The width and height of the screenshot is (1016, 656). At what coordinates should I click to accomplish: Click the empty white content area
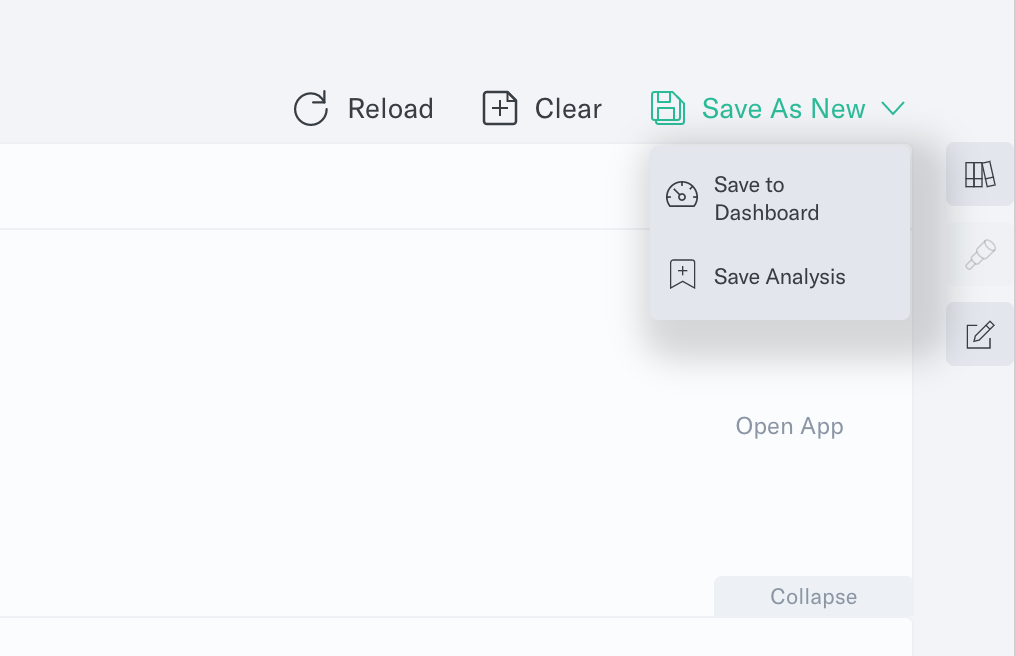[324, 421]
